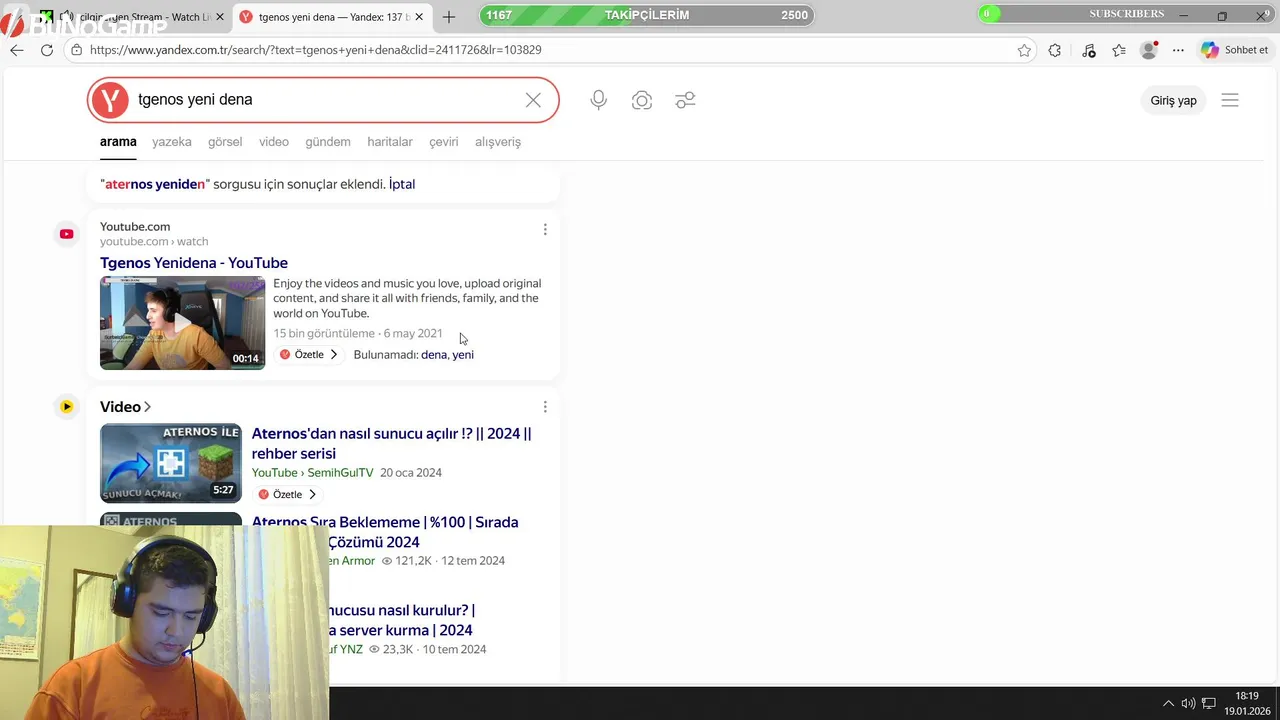Image resolution: width=1280 pixels, height=720 pixels.
Task: Switch to the görsel images tab
Action: (225, 142)
